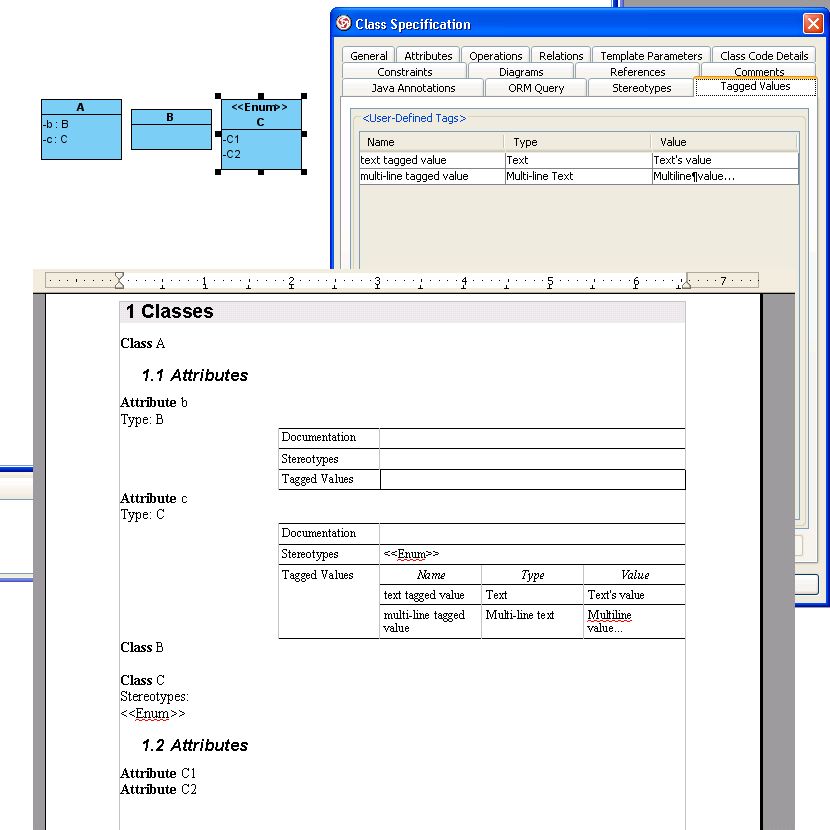This screenshot has height=830, width=830.
Task: Open the References tab
Action: pyautogui.click(x=637, y=71)
